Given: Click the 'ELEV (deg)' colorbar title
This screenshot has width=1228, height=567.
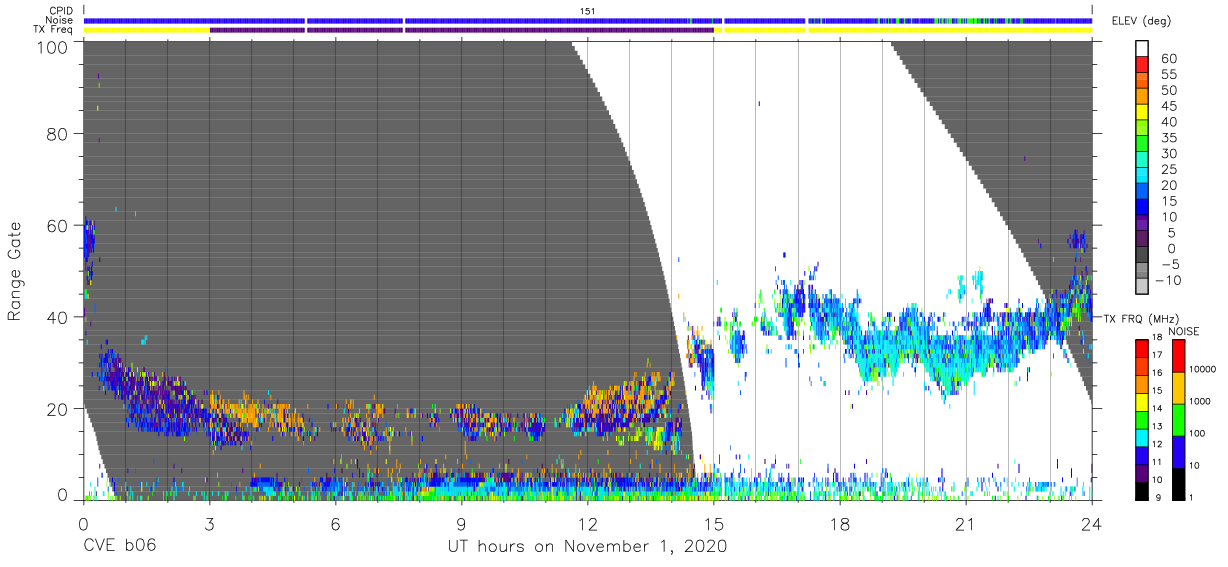Looking at the screenshot, I should tap(1142, 21).
